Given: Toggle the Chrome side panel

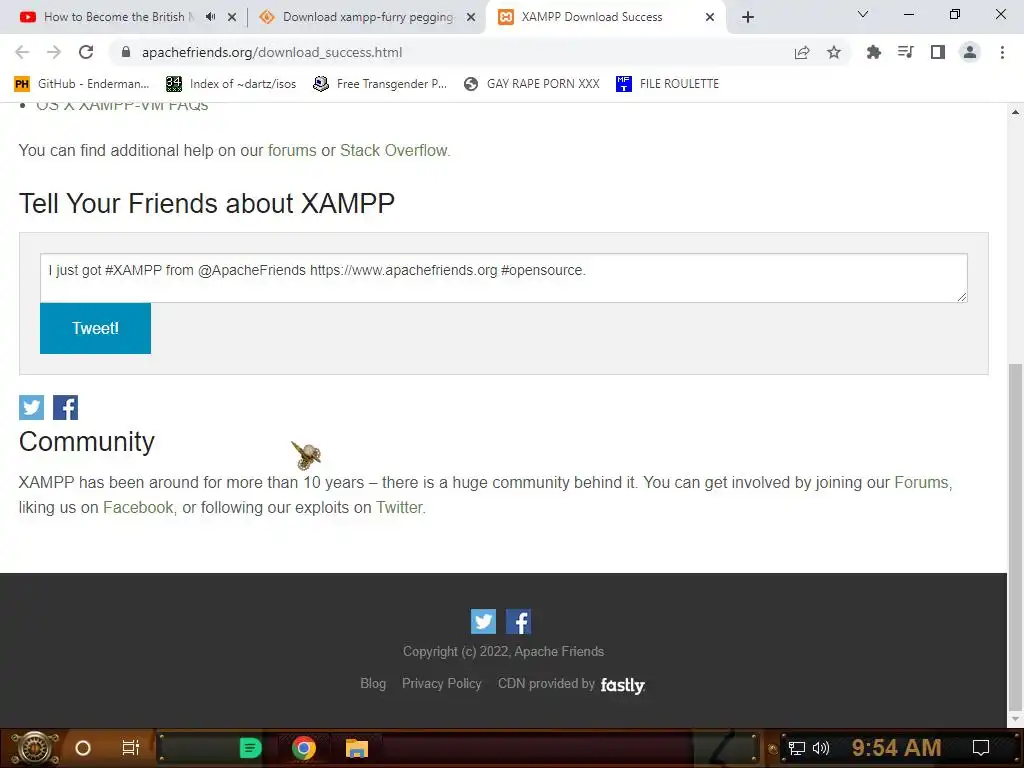Looking at the screenshot, I should (938, 52).
